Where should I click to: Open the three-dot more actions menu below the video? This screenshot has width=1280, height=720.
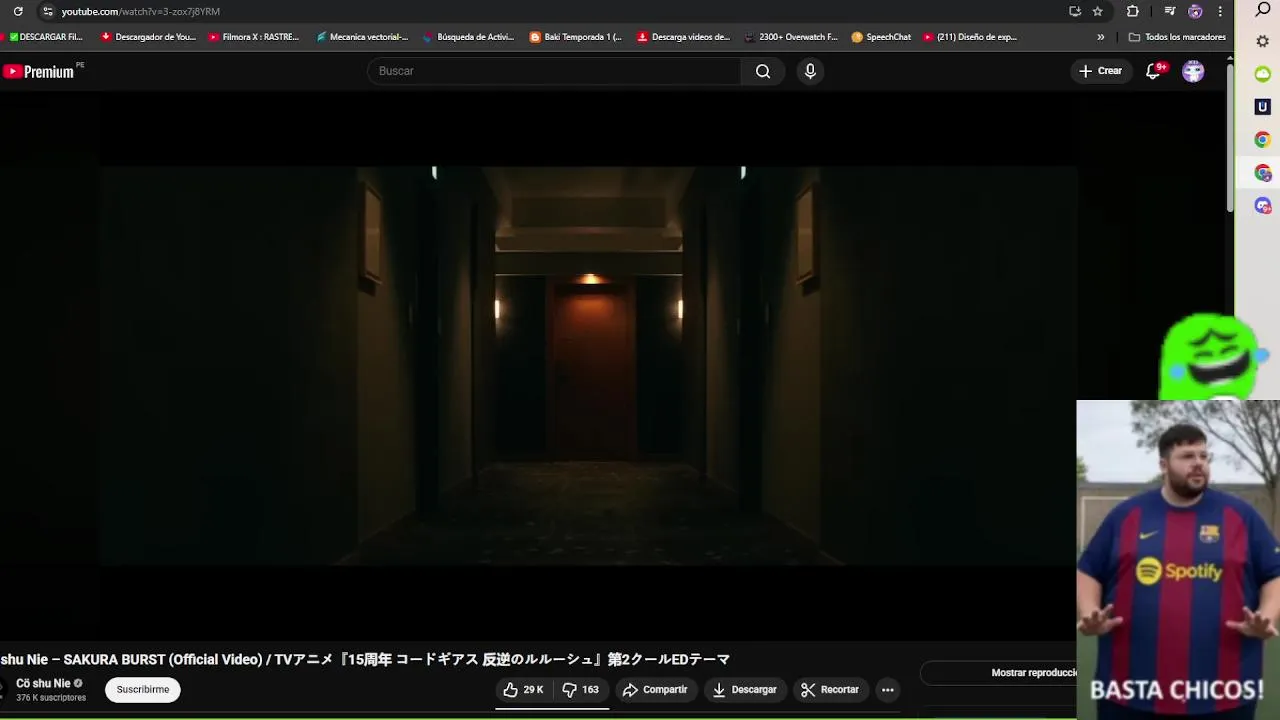click(888, 690)
